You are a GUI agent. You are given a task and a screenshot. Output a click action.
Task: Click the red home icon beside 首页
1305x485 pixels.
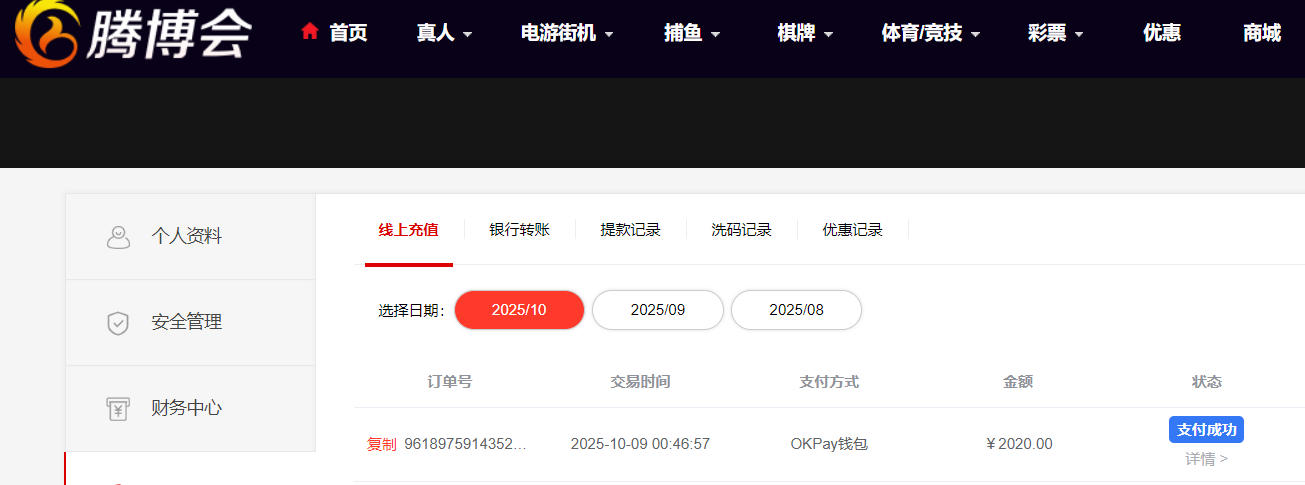[x=310, y=32]
